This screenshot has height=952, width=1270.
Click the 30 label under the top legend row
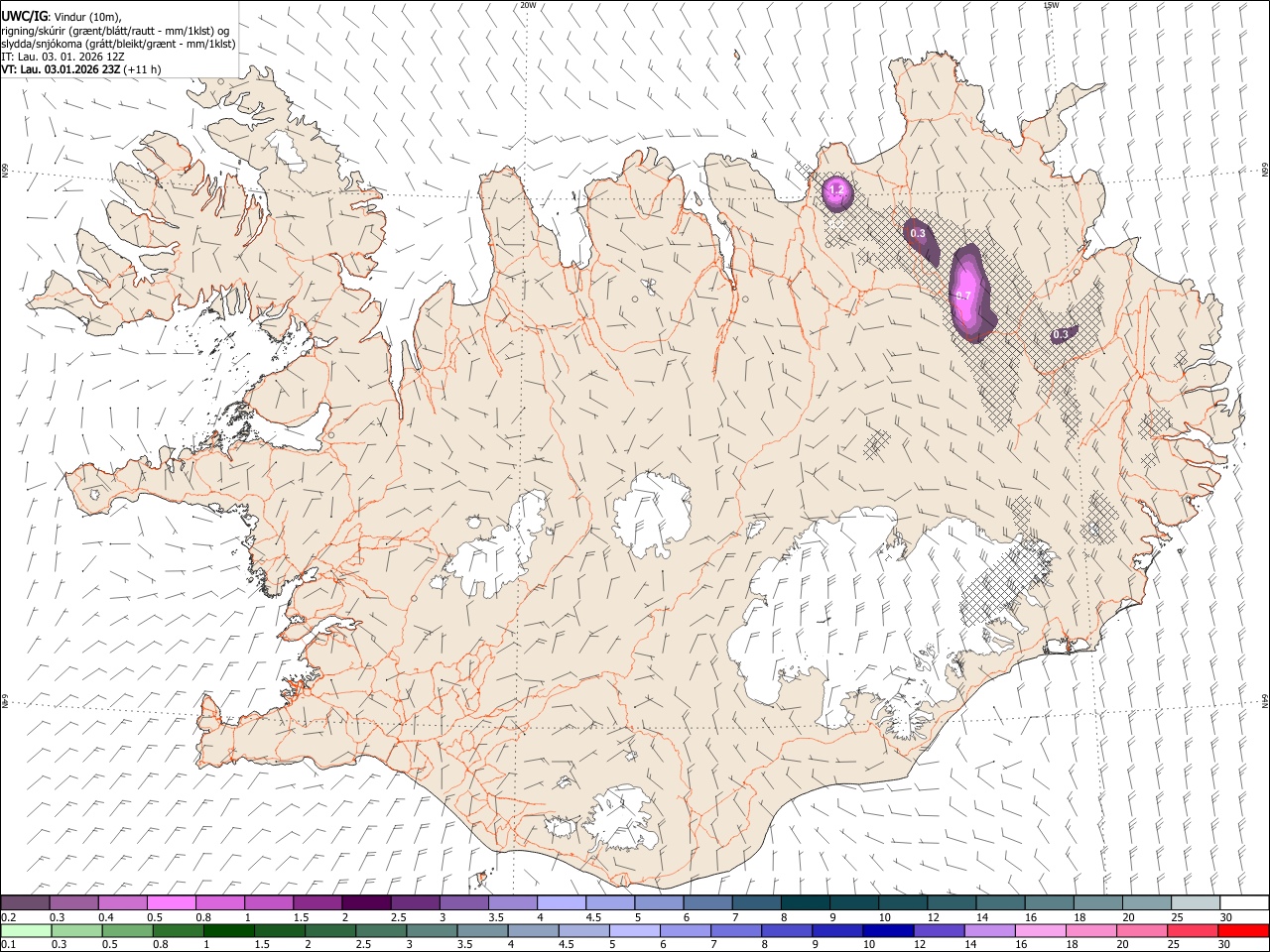(x=1225, y=917)
